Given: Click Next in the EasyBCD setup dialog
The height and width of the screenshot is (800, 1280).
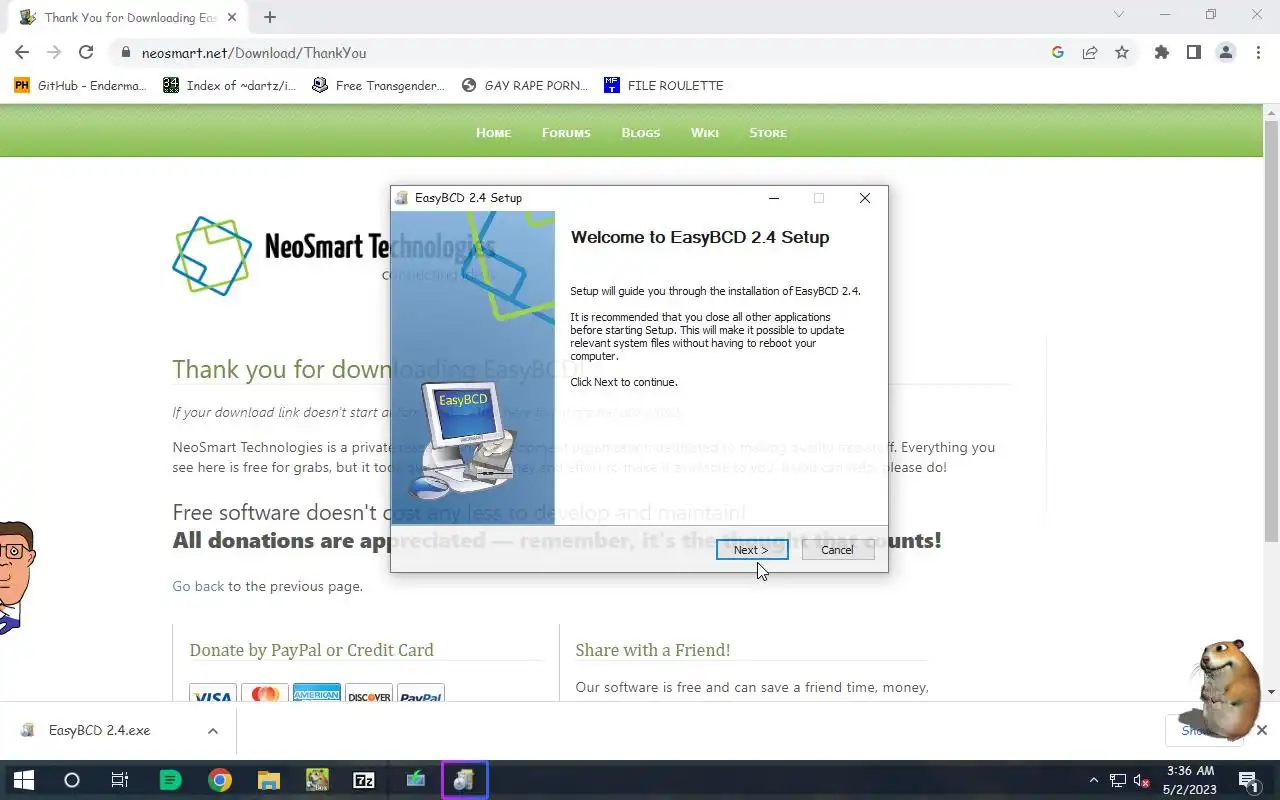Looking at the screenshot, I should coord(751,550).
